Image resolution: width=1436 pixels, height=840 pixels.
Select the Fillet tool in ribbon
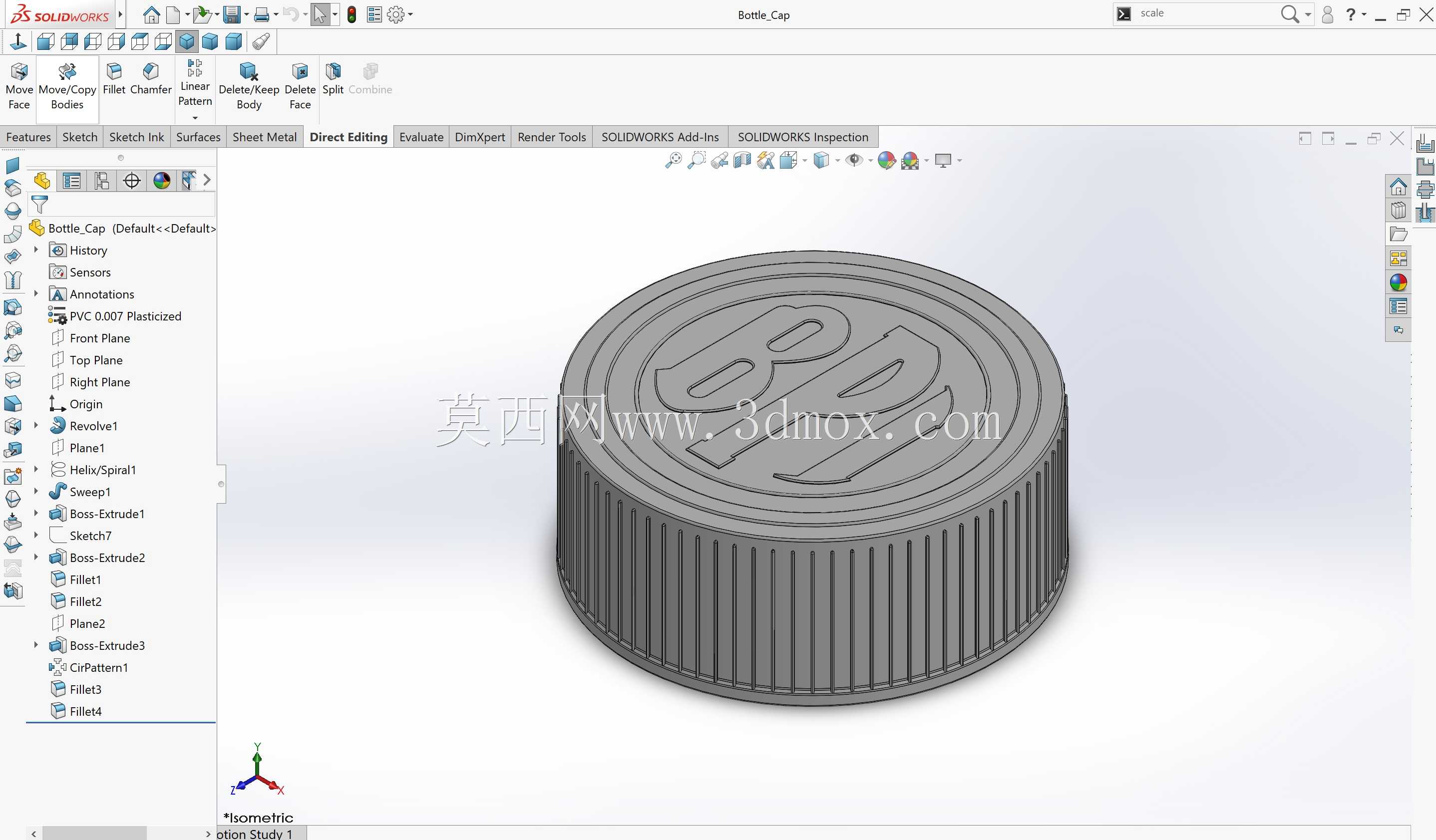pos(114,80)
